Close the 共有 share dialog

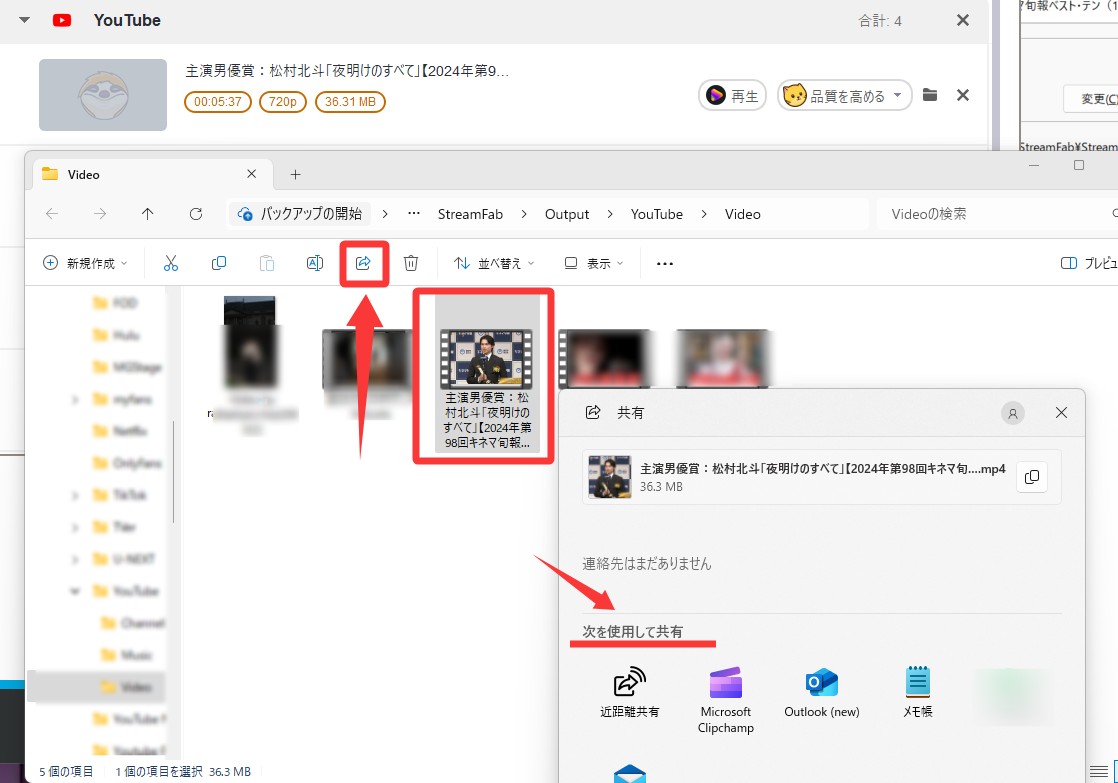coord(1061,413)
